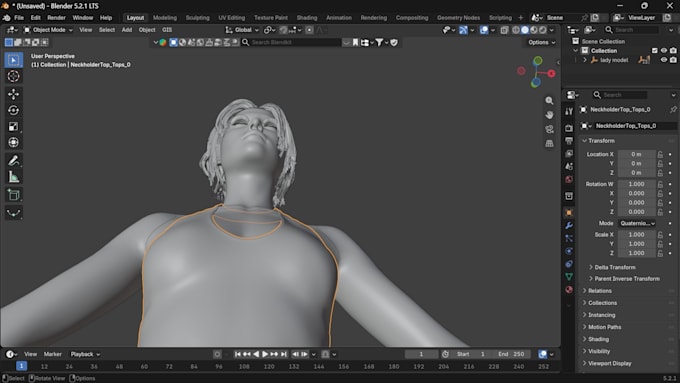Add a new workspace with plus button
Viewport: 680px width, 383px height.
pos(521,18)
